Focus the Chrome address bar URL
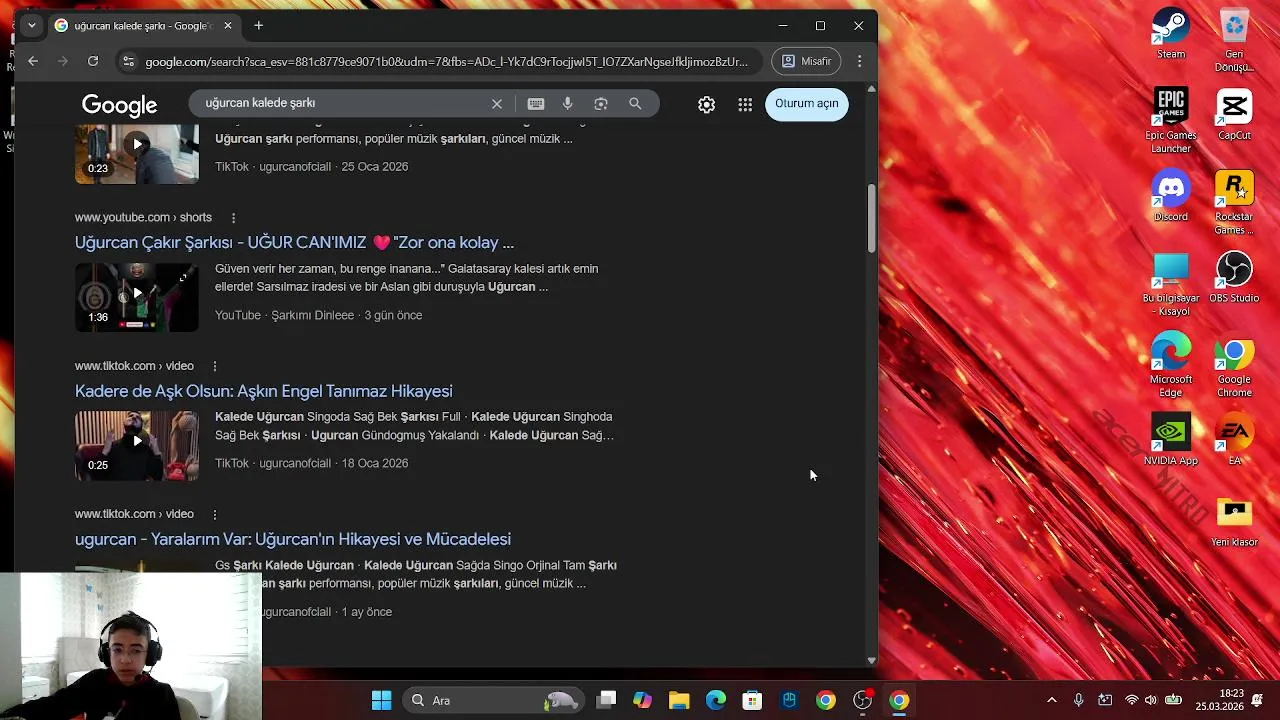This screenshot has height=720, width=1280. click(x=446, y=61)
